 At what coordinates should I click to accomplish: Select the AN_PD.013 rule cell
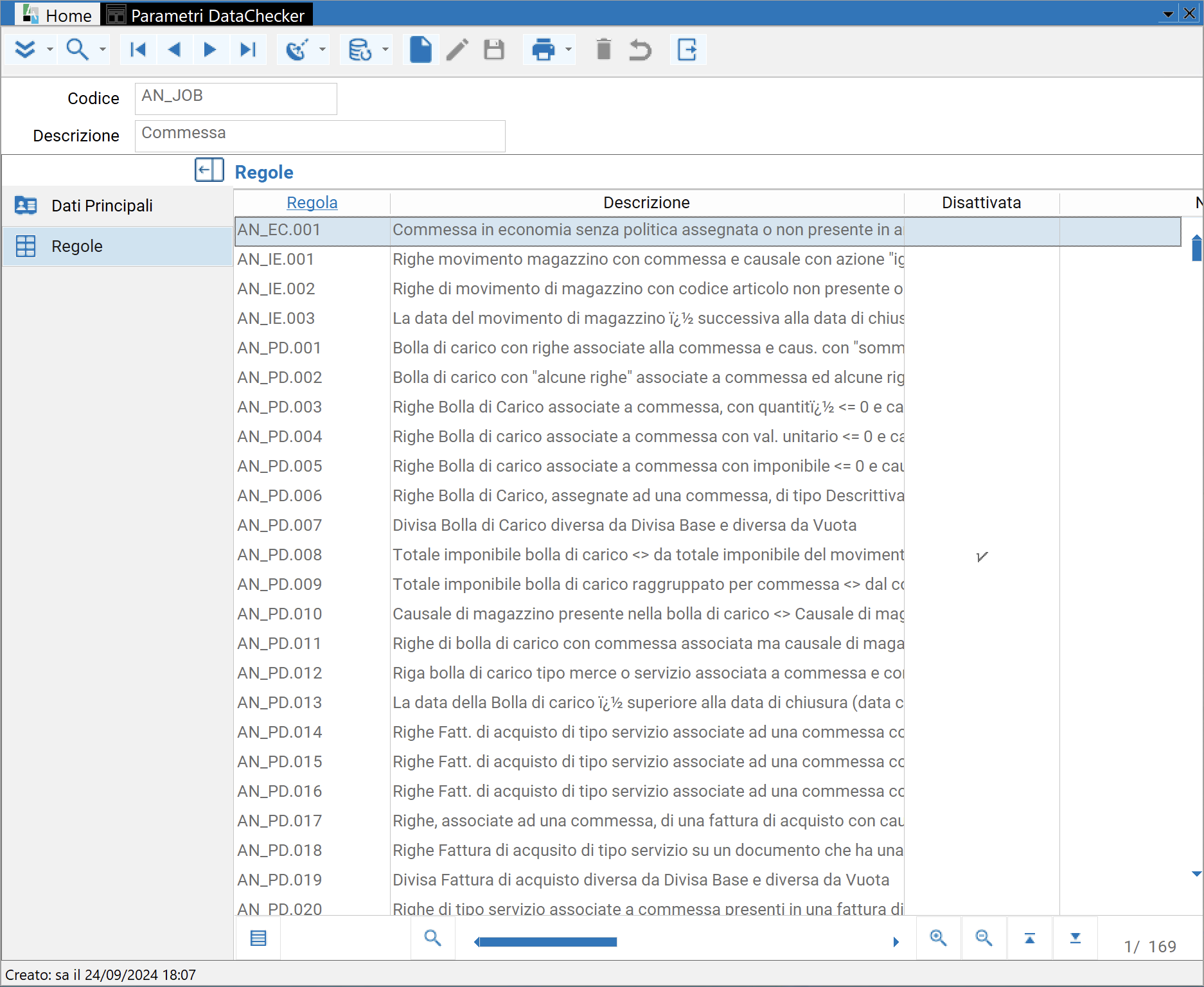(x=312, y=703)
